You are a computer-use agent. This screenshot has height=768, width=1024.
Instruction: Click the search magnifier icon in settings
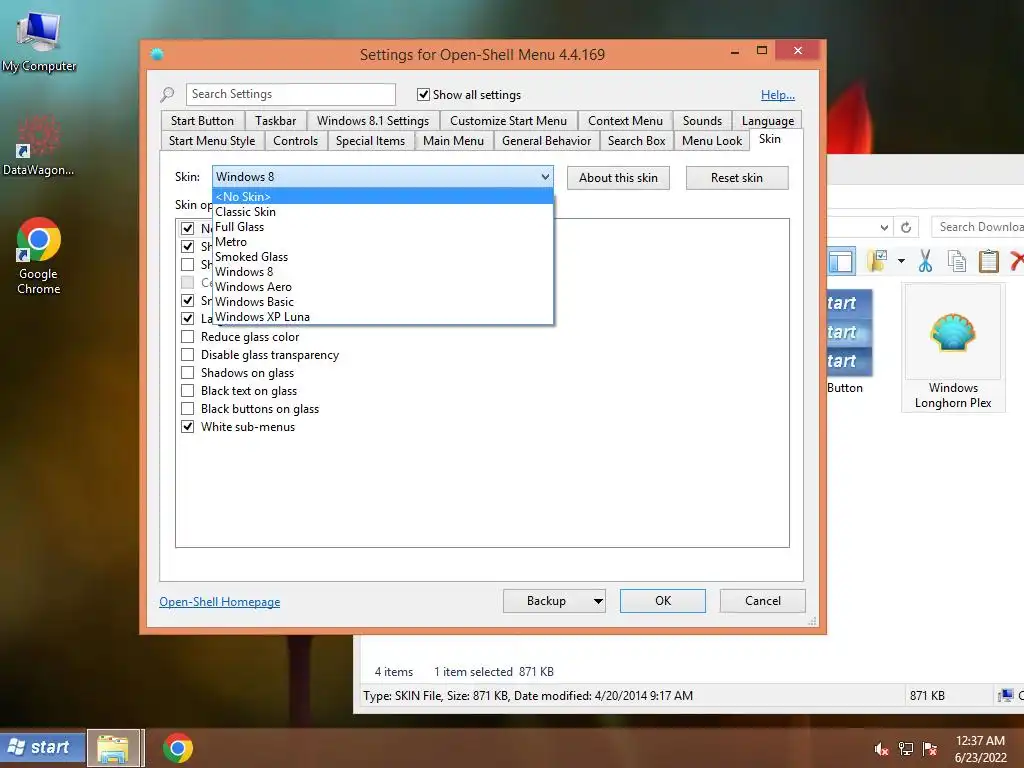(167, 95)
